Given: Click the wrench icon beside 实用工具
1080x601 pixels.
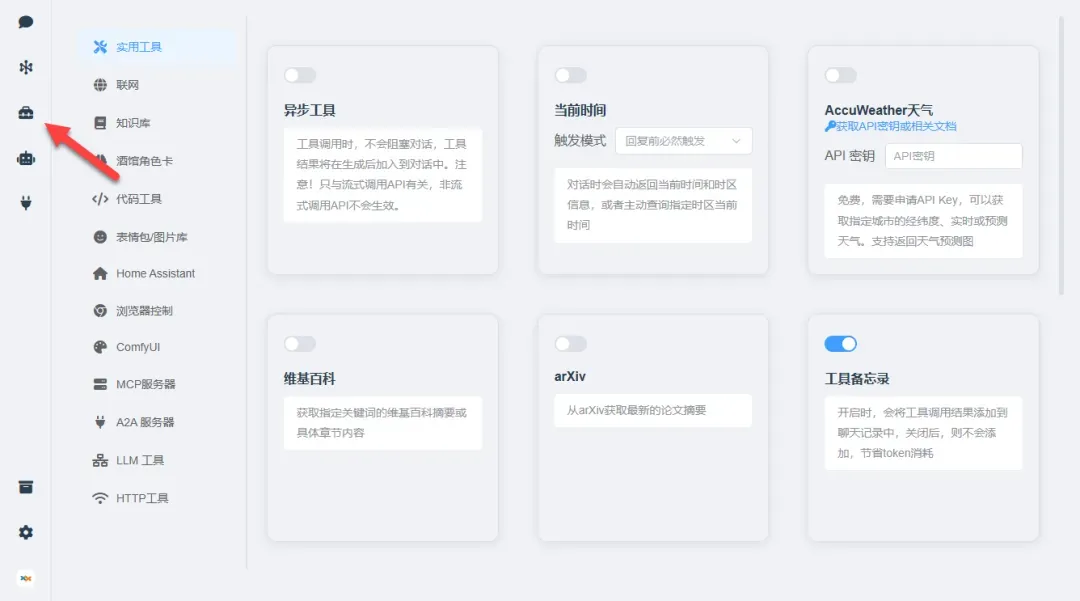Looking at the screenshot, I should [x=101, y=47].
